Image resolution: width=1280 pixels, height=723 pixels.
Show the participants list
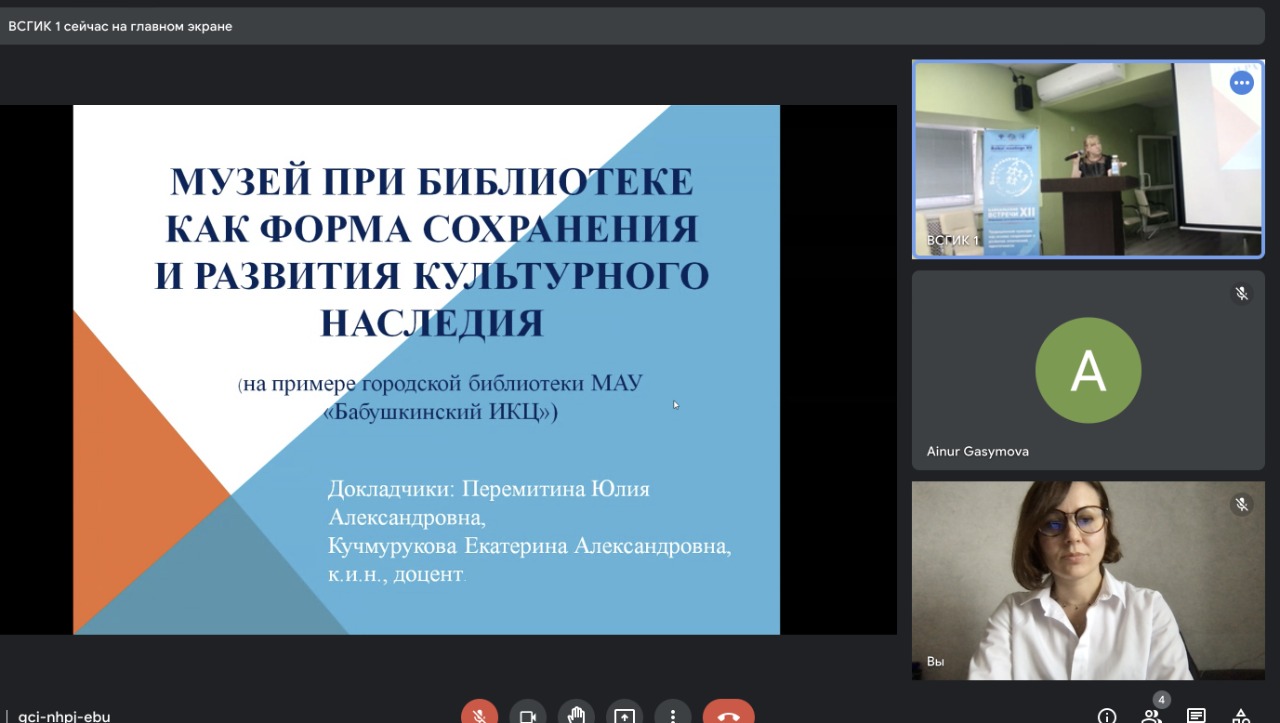(1152, 716)
